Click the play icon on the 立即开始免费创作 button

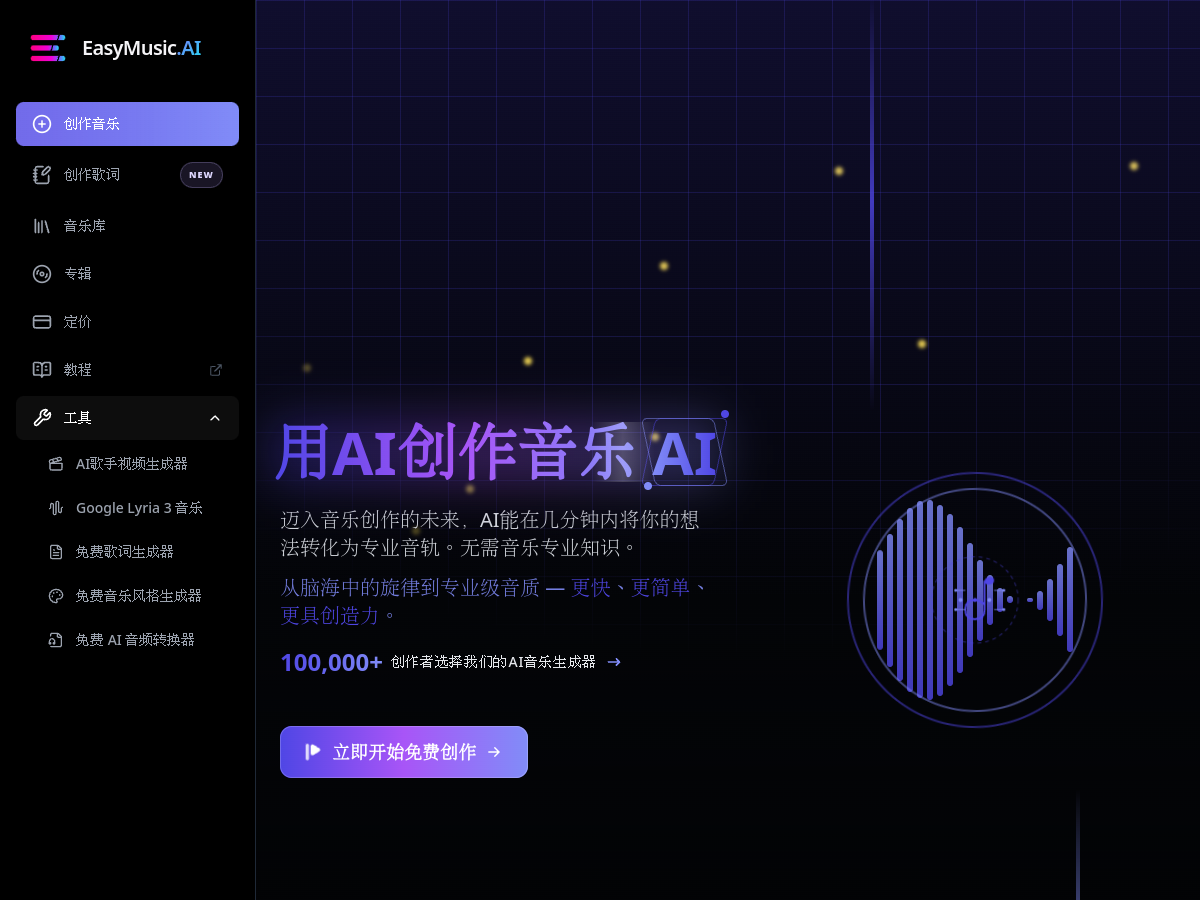[313, 752]
